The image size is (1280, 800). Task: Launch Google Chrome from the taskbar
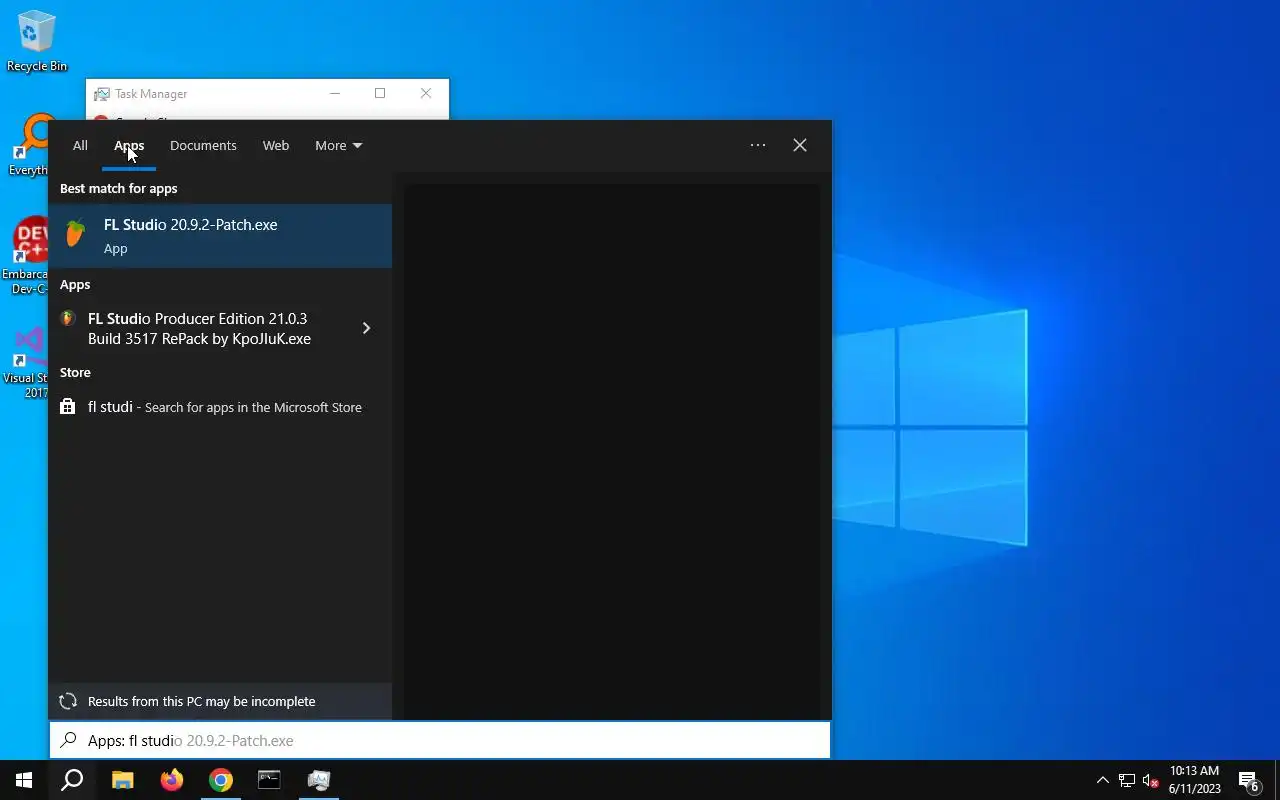(221, 780)
